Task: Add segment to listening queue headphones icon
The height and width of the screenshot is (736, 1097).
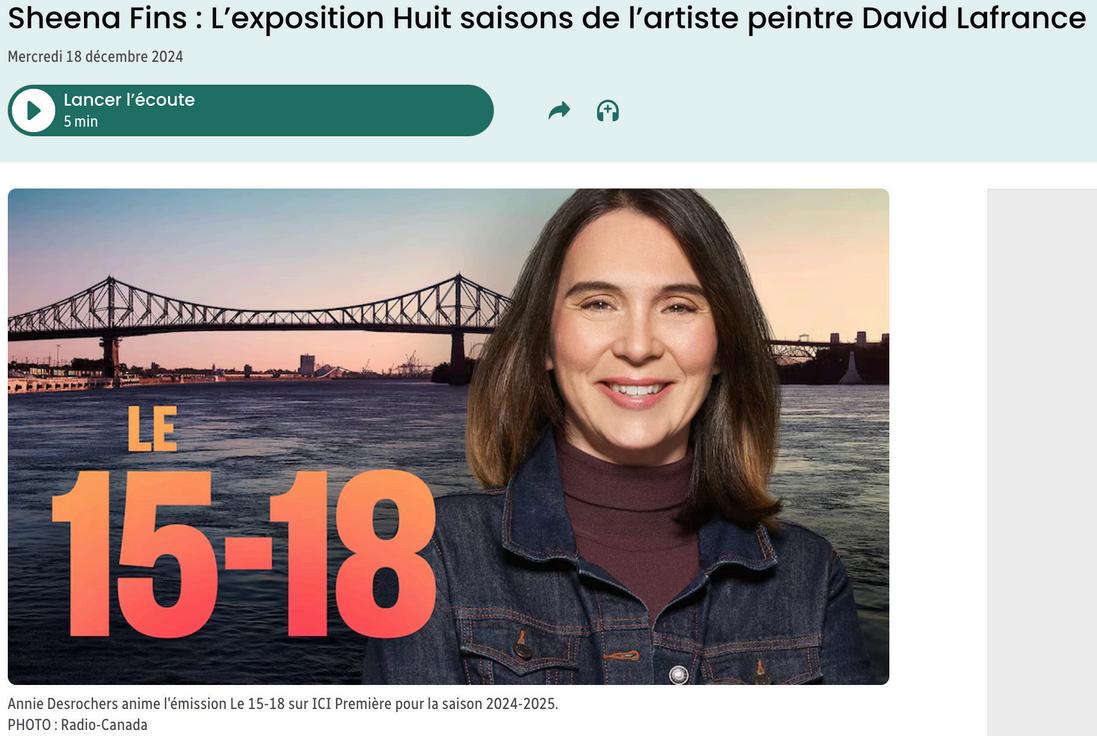Action: pos(607,111)
